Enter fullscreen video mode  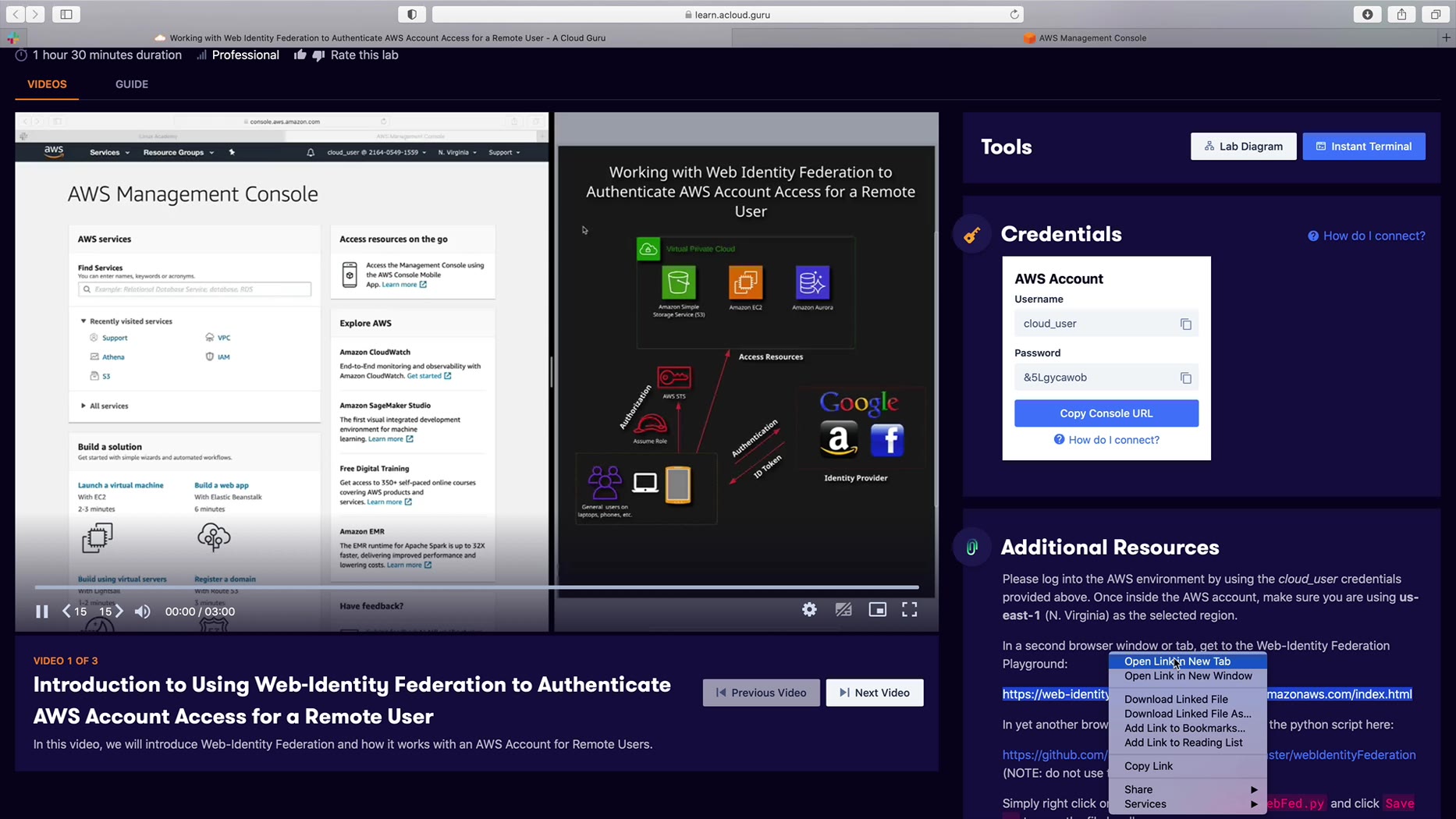(910, 609)
